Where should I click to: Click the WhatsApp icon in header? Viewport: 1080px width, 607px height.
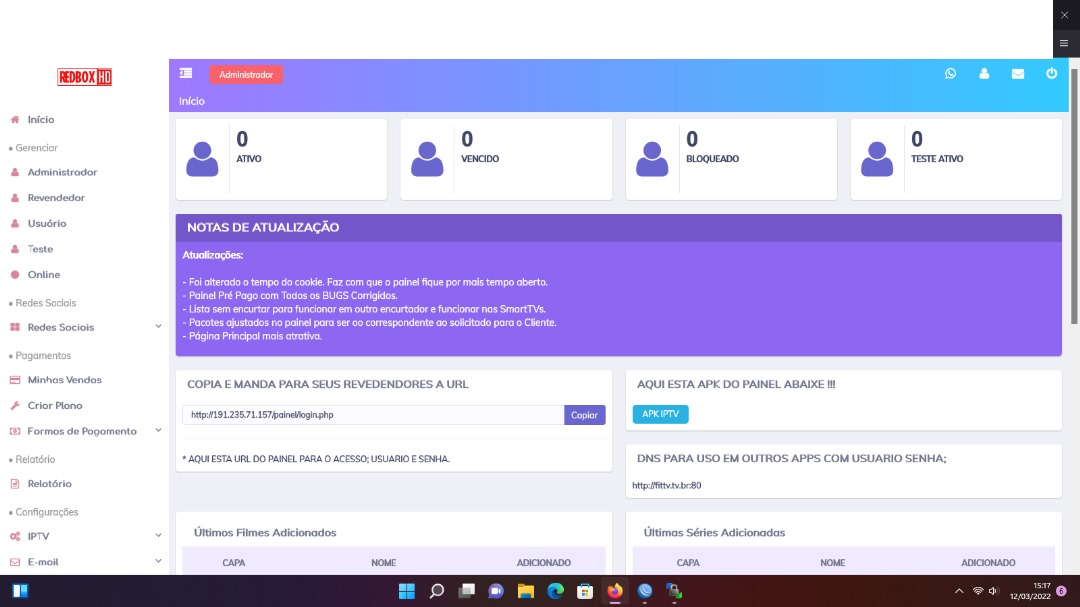950,73
